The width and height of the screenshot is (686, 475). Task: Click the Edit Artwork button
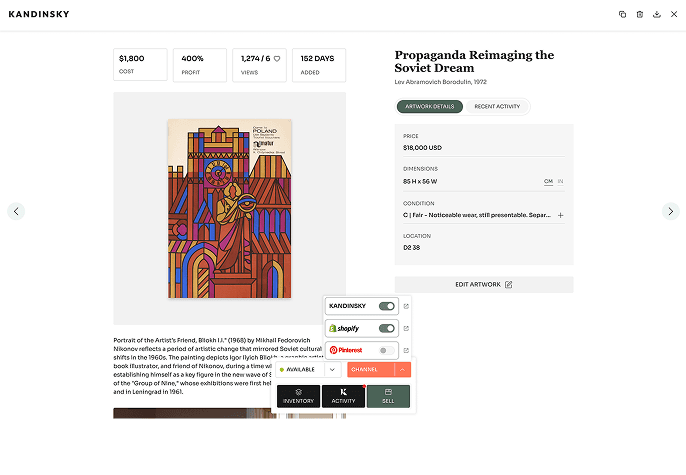point(484,285)
